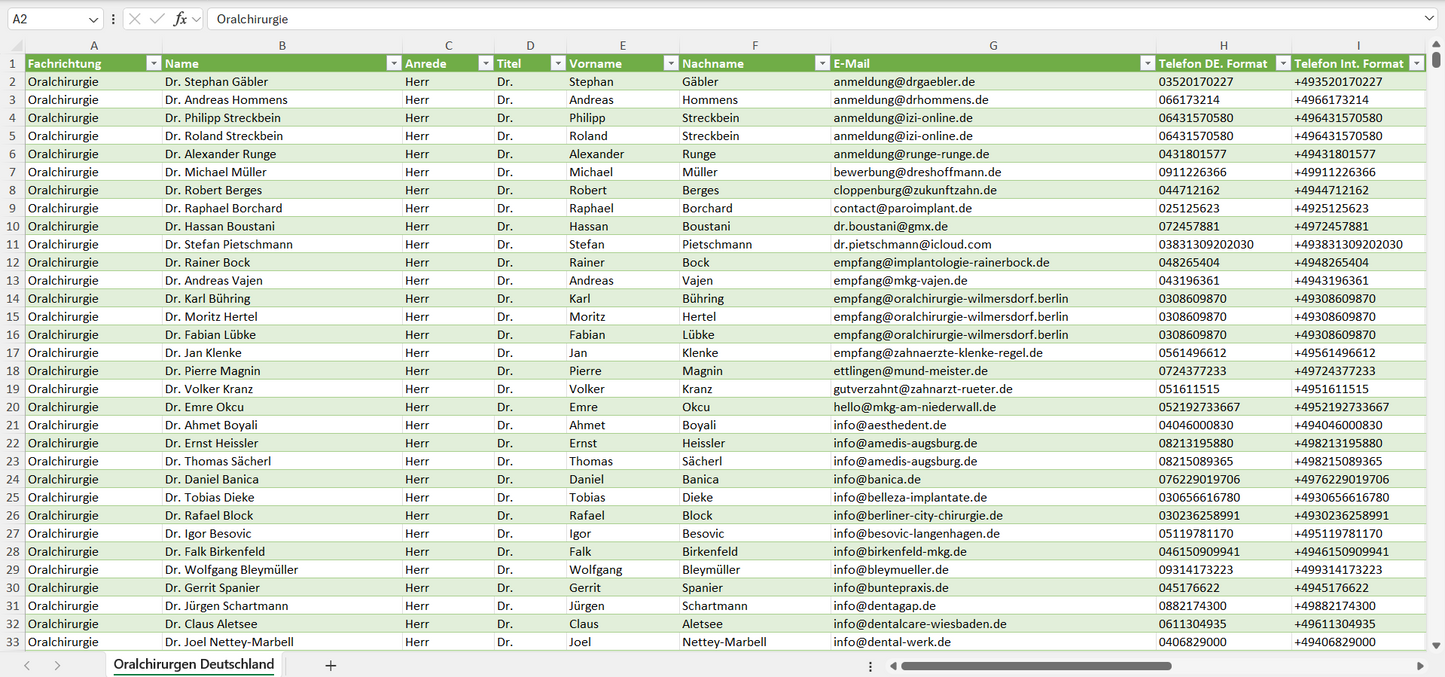
Task: Add a new sheet with plus icon
Action: 331,665
